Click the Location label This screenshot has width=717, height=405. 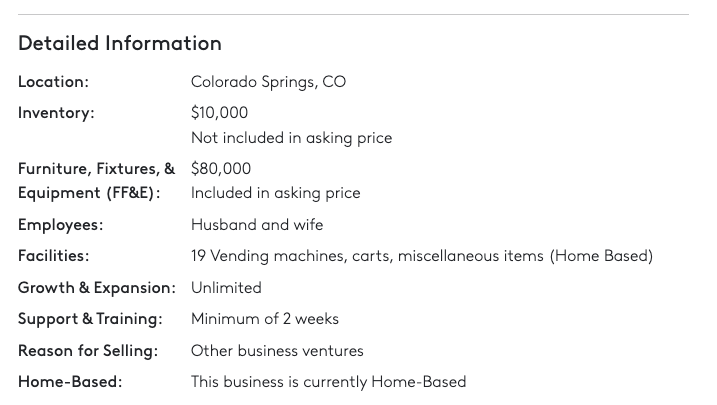click(x=53, y=82)
